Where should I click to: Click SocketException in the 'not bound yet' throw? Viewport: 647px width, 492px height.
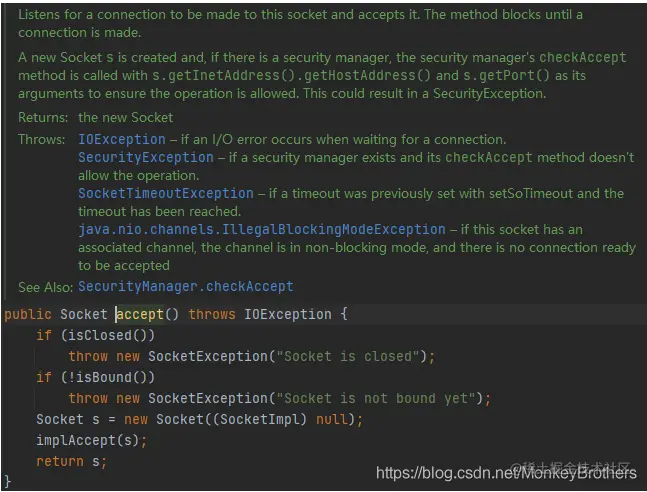click(208, 398)
